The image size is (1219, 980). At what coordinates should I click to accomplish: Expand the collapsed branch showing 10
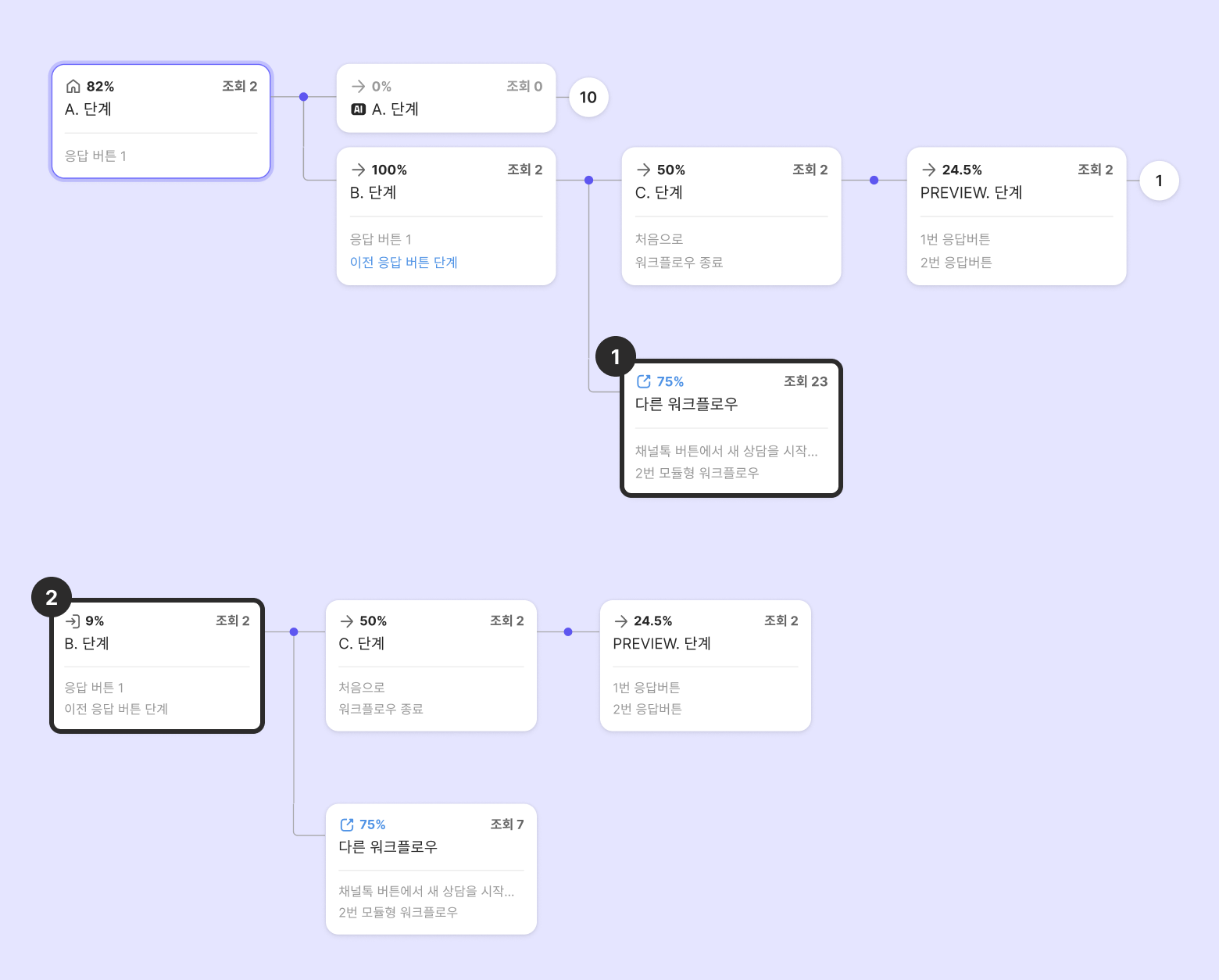coord(588,98)
